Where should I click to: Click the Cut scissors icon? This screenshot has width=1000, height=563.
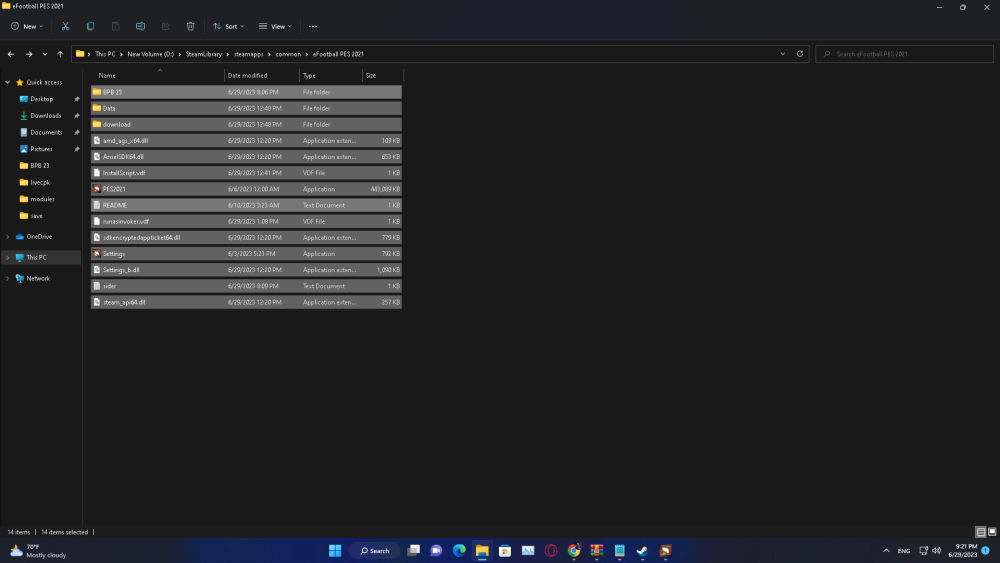66,26
